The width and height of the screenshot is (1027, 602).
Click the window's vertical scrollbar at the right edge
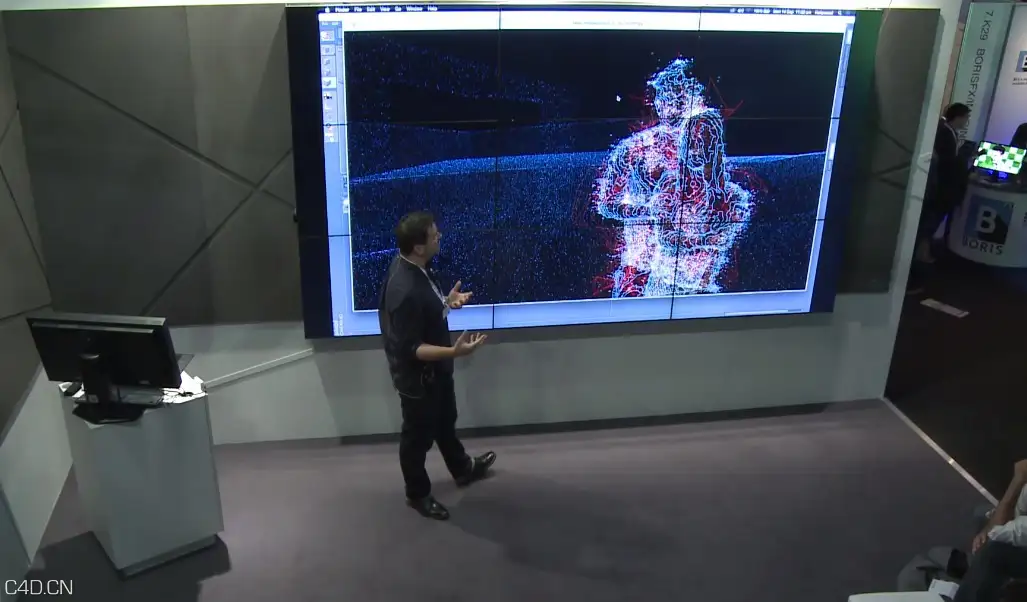832,157
